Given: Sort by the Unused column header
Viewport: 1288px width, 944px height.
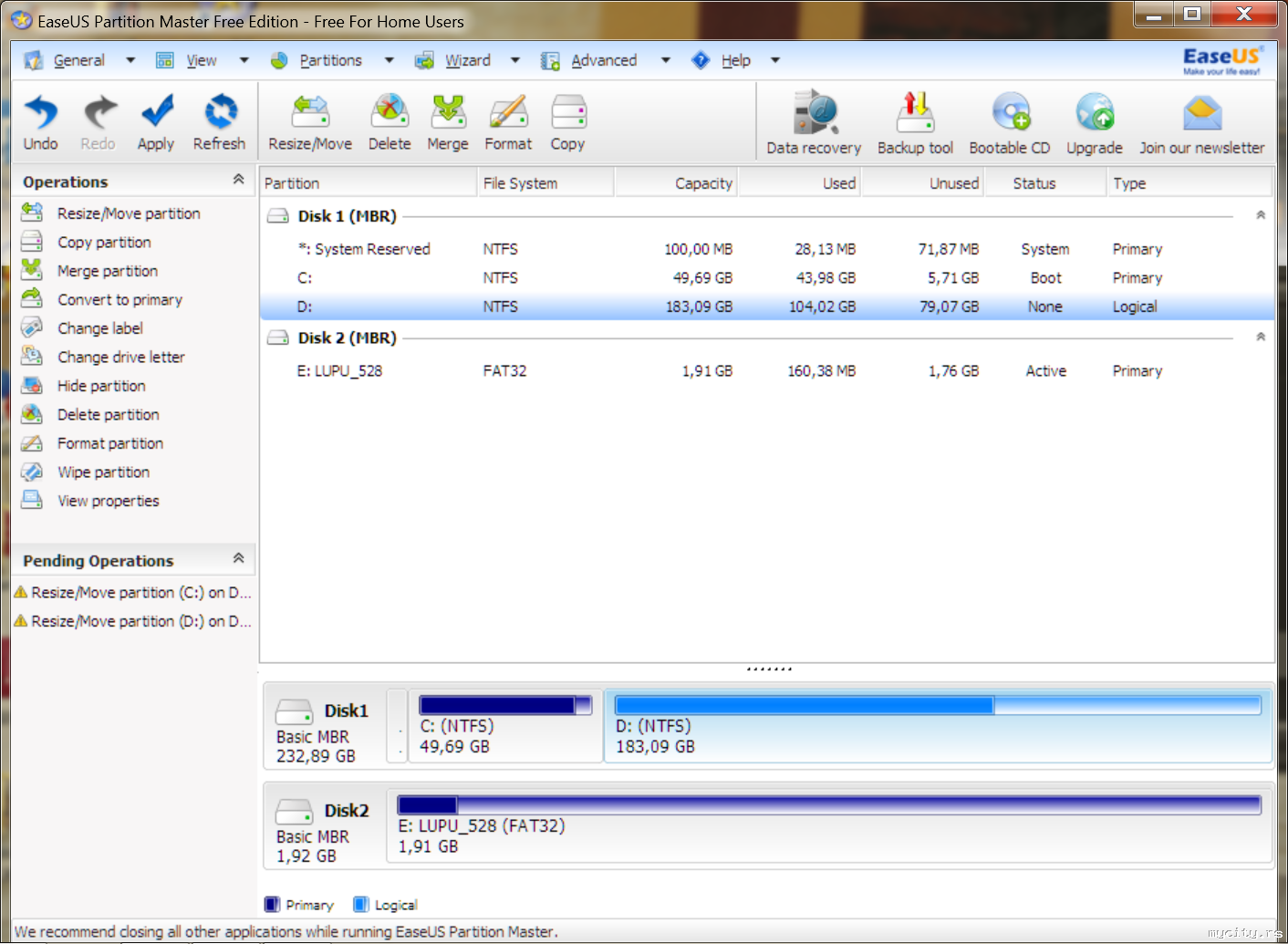Looking at the screenshot, I should [922, 183].
